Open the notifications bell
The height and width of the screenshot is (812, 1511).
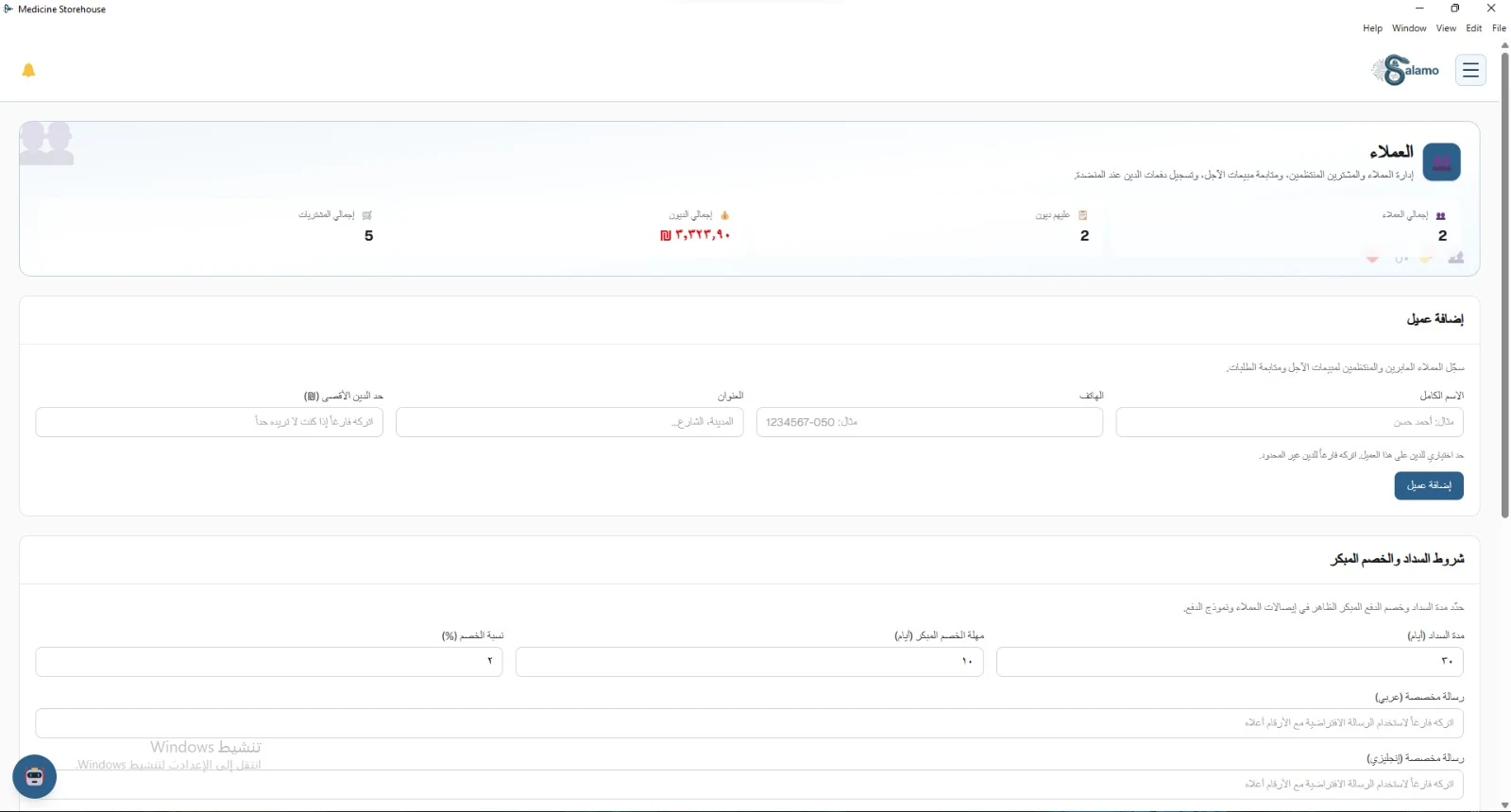click(28, 70)
